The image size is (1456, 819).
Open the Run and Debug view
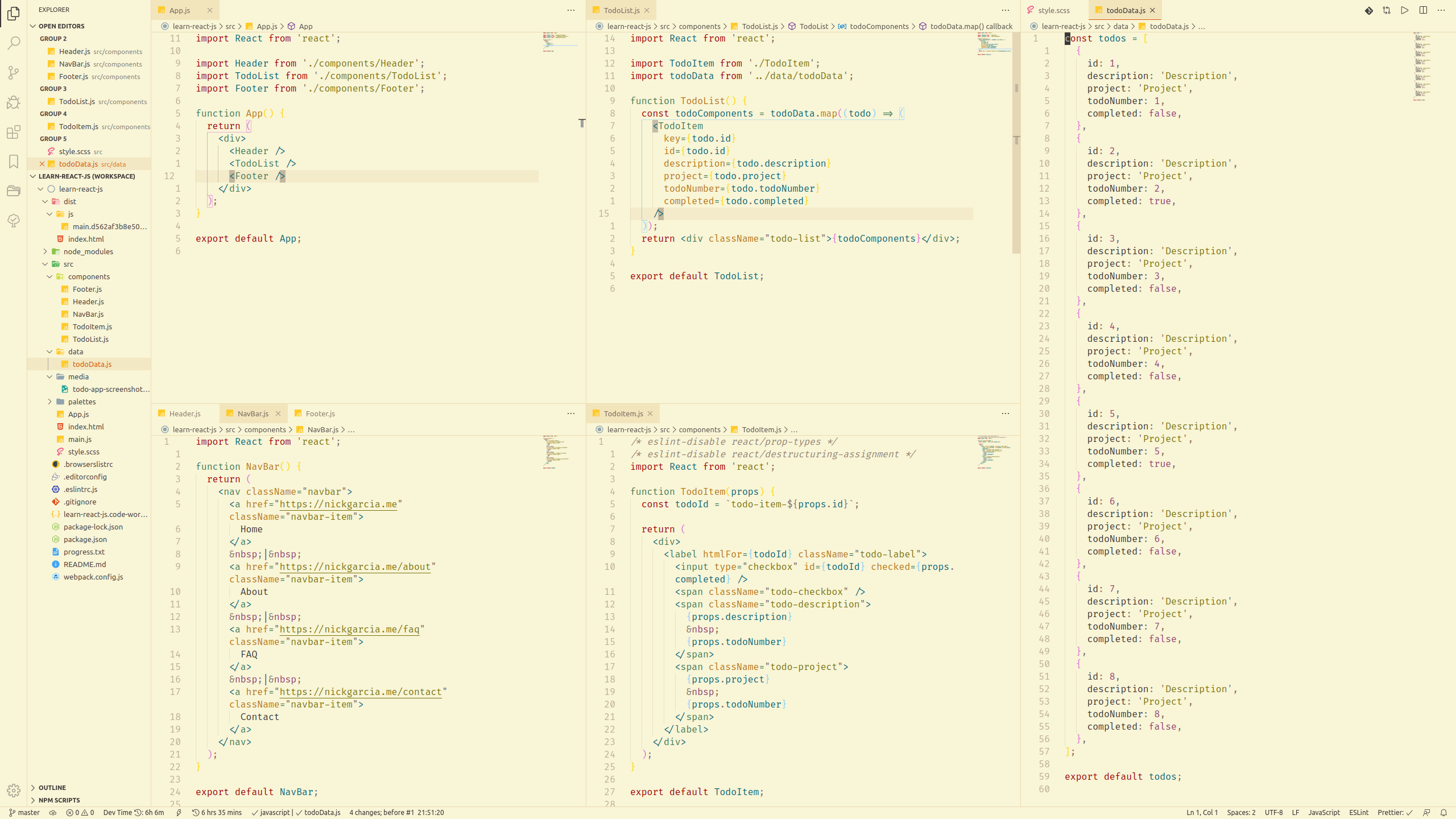pyautogui.click(x=14, y=102)
